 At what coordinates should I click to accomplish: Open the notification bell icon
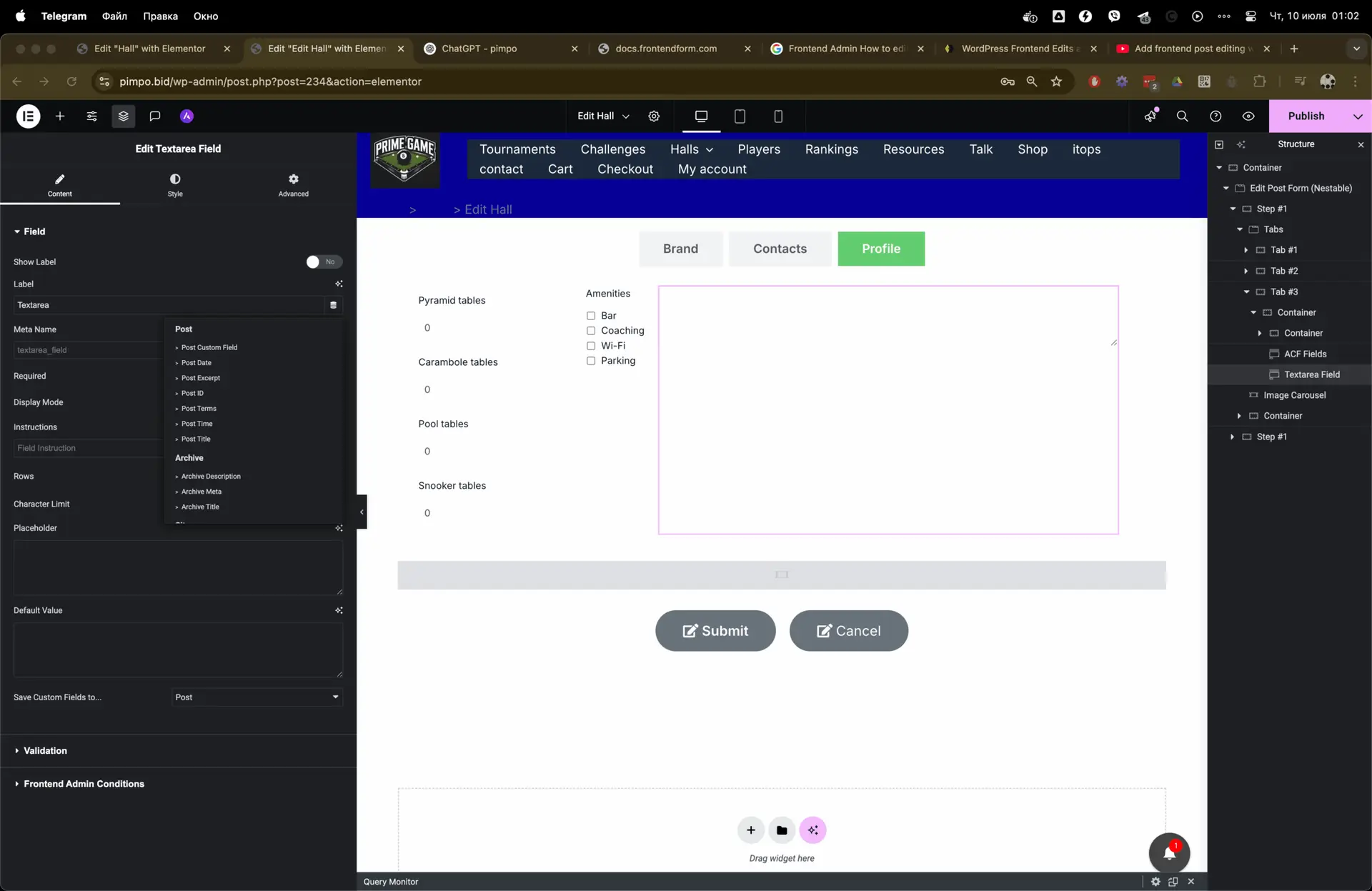coord(1169,853)
